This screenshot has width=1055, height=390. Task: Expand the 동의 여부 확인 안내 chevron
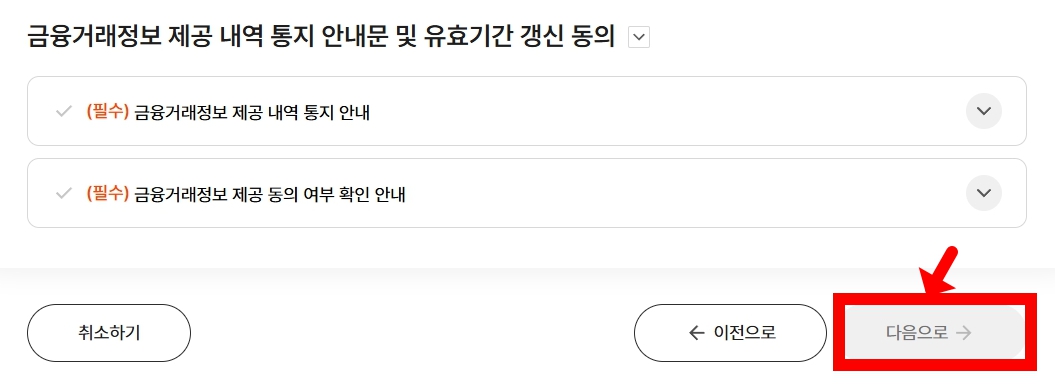pyautogui.click(x=984, y=193)
